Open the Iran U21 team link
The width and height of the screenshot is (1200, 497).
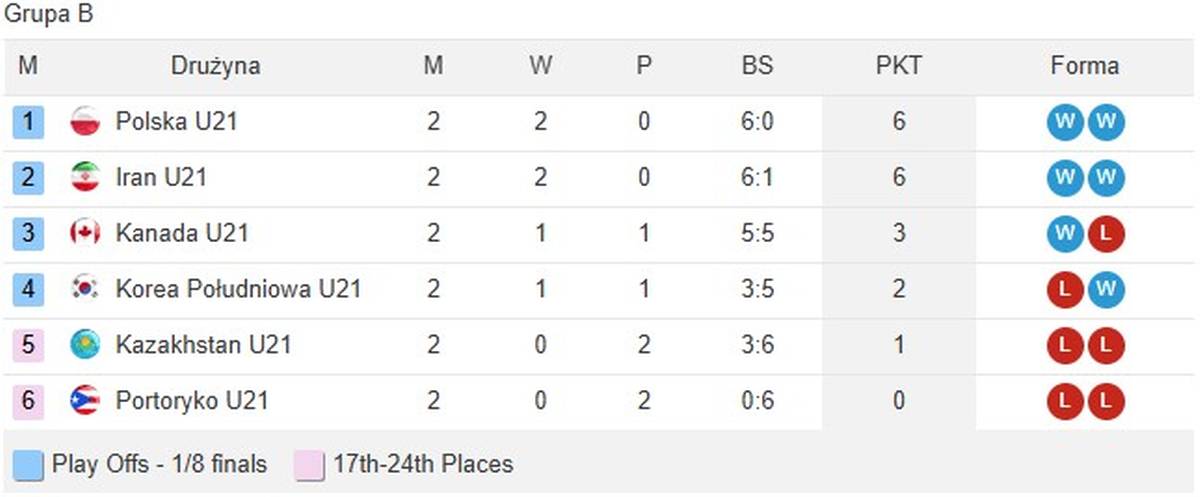(163, 178)
